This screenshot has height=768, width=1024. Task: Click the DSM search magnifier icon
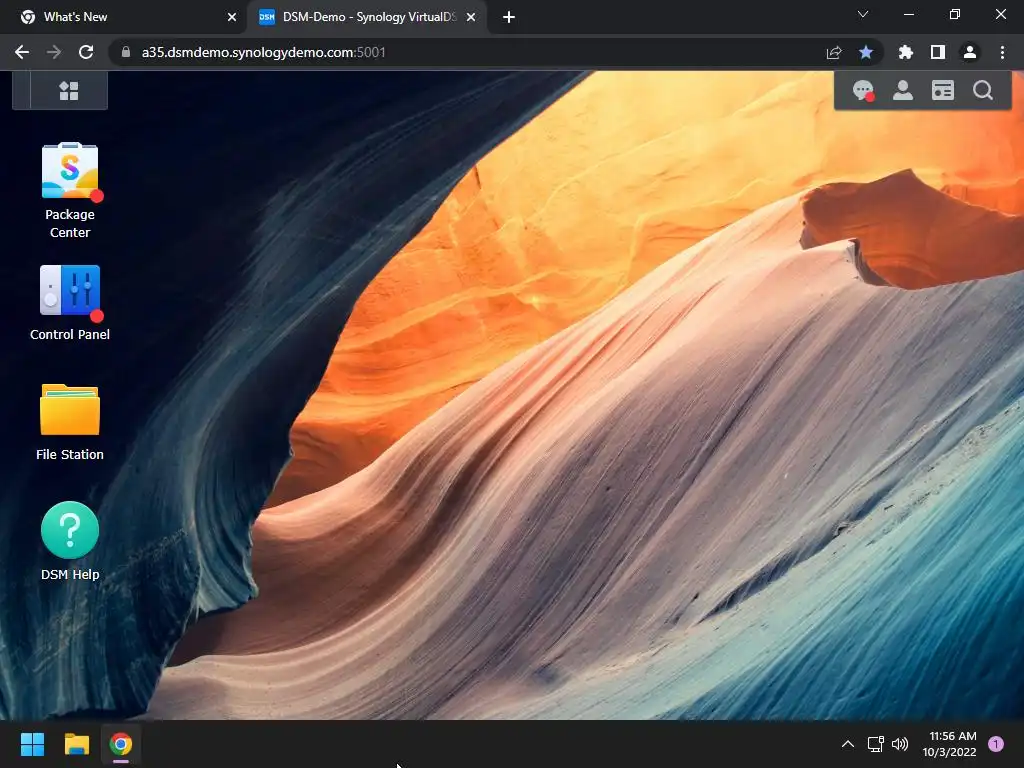(x=983, y=90)
